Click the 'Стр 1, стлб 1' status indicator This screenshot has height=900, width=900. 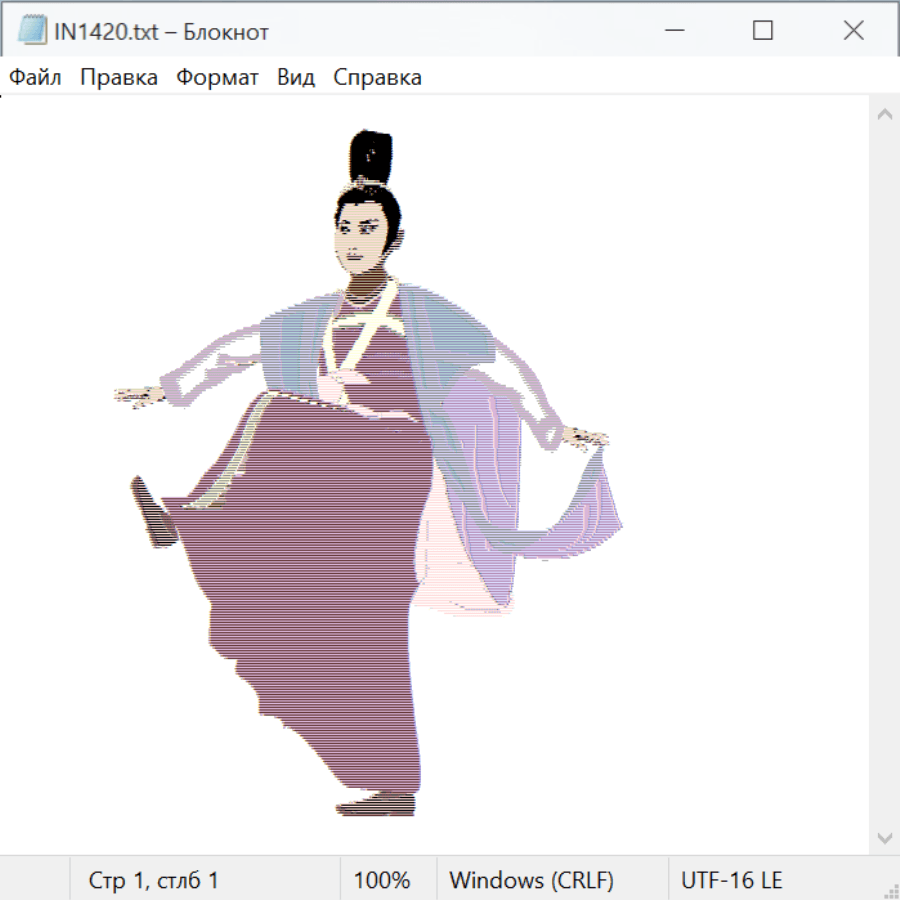[x=154, y=880]
